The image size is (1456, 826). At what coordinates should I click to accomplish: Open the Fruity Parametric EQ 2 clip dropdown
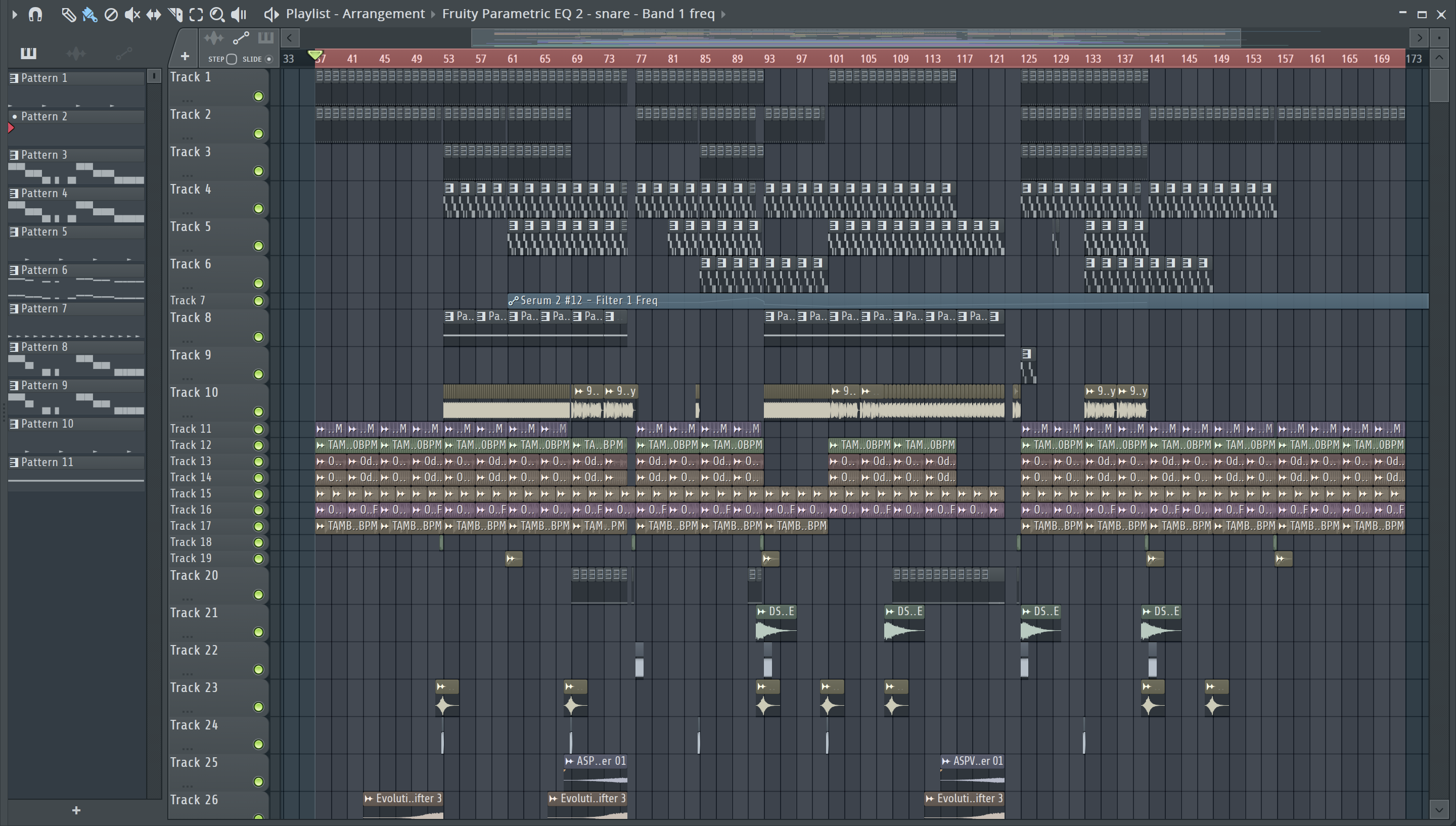tap(578, 14)
